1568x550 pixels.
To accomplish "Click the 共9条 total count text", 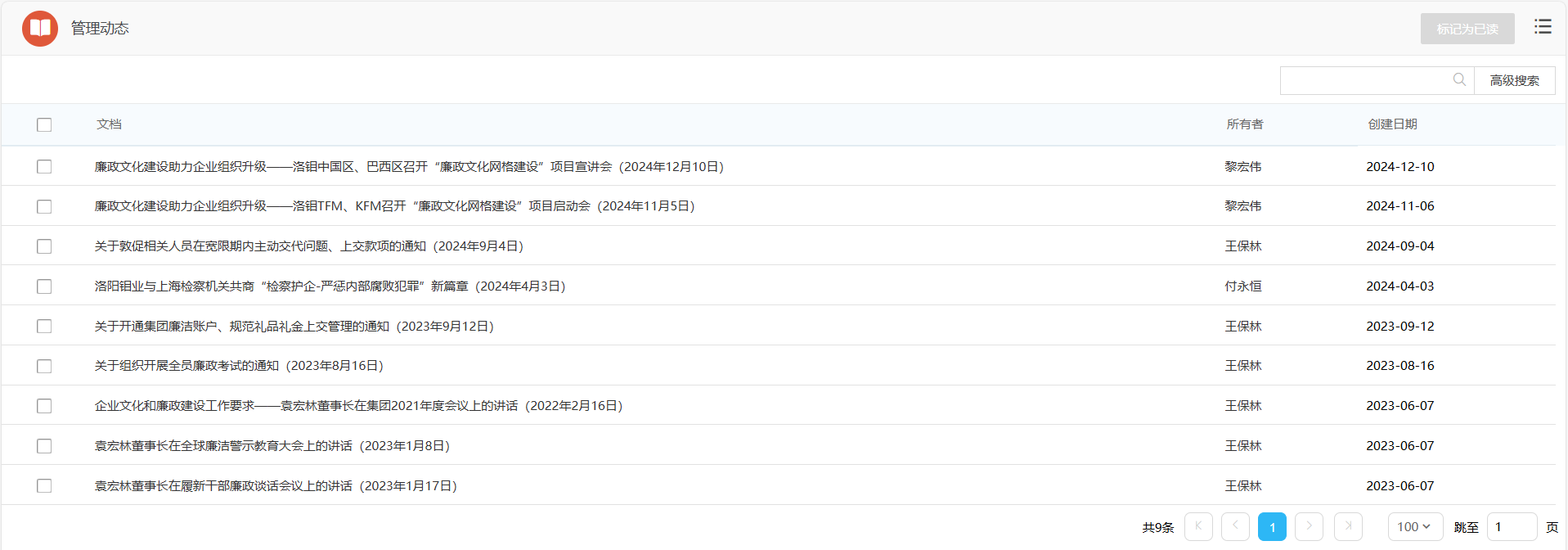I will pyautogui.click(x=1158, y=527).
